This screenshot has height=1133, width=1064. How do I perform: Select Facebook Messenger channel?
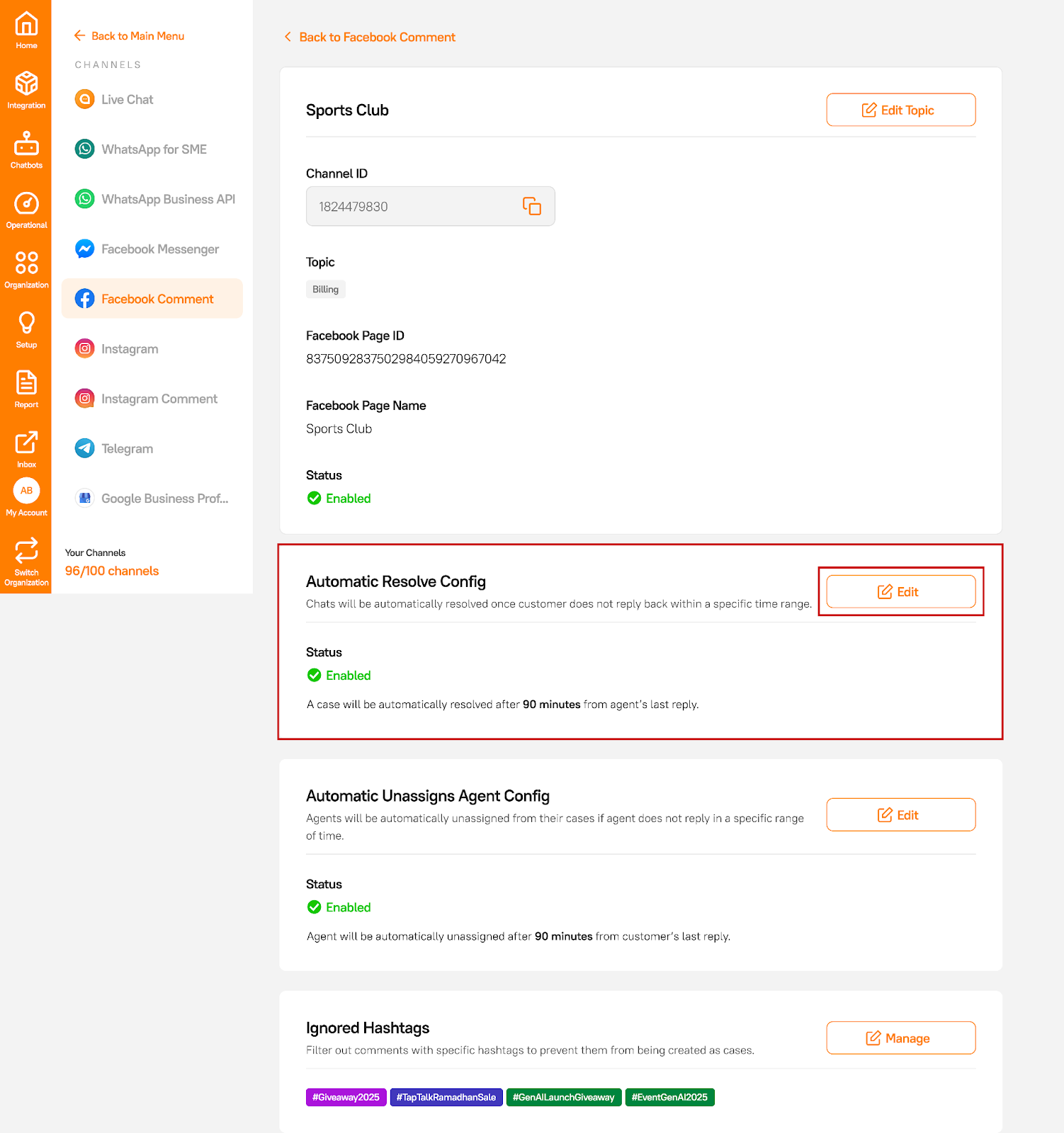(152, 249)
